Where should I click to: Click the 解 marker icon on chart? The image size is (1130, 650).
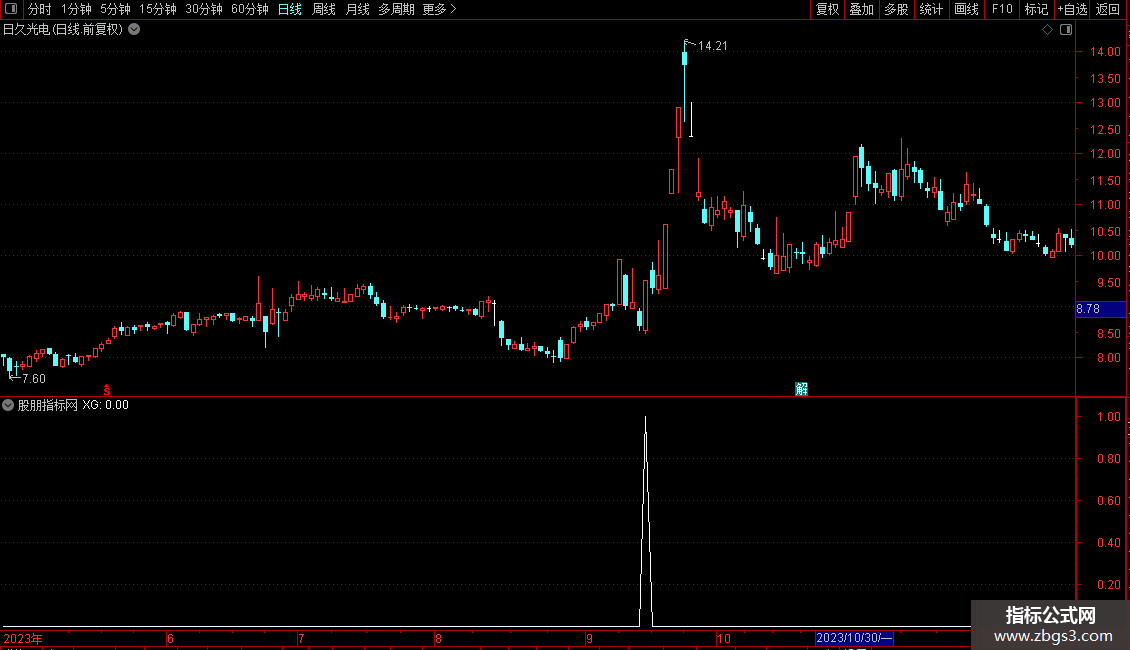pyautogui.click(x=801, y=389)
